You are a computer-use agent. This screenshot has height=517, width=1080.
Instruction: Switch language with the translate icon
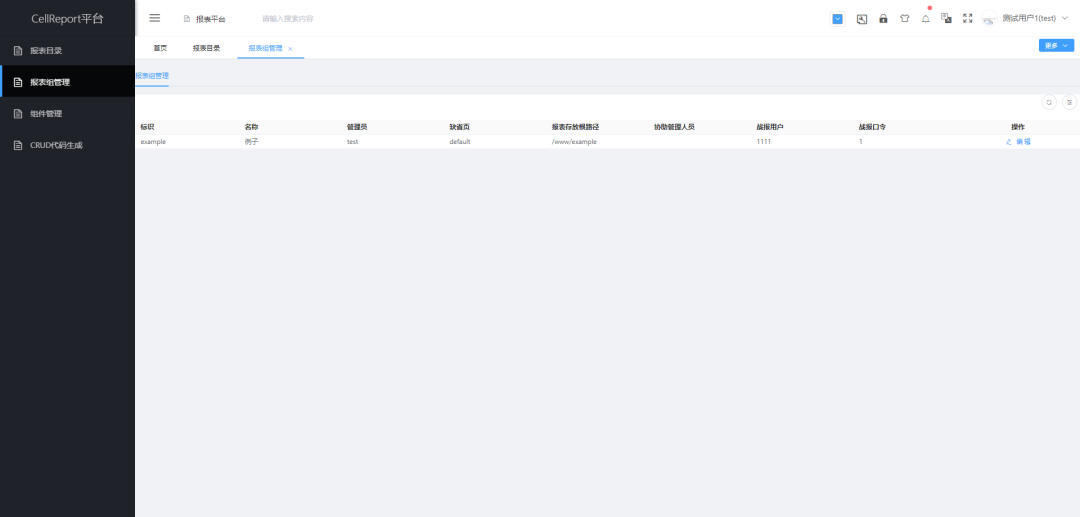(946, 19)
